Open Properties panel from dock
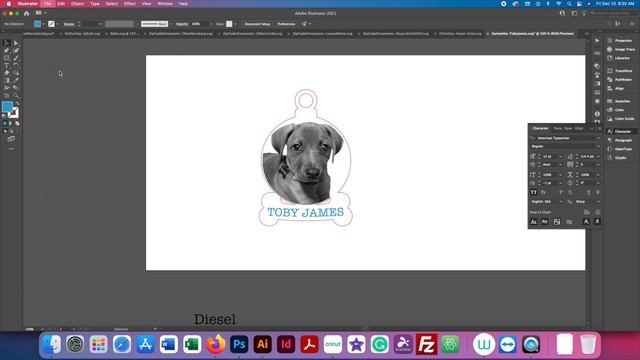The image size is (640, 360). pyautogui.click(x=620, y=40)
